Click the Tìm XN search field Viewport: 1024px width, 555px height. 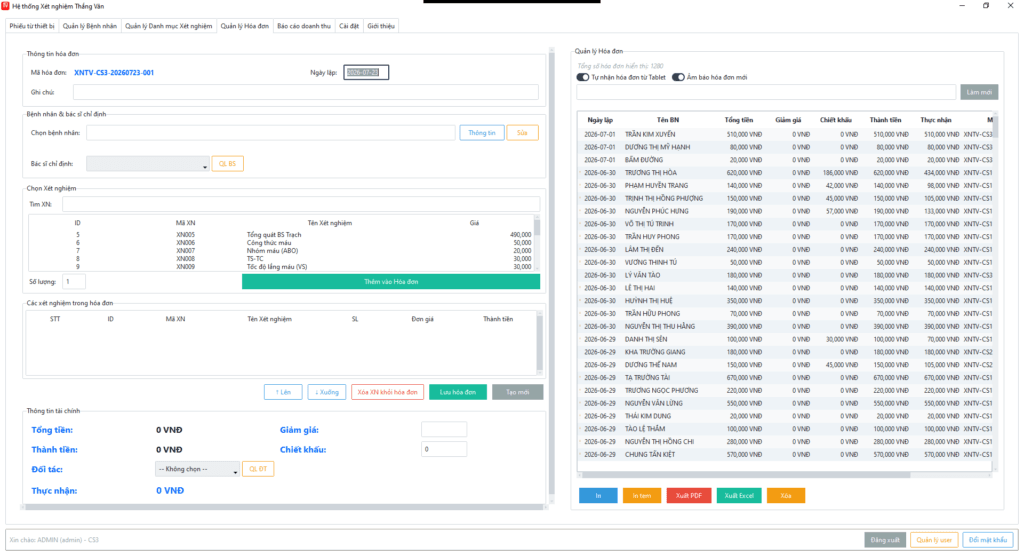(x=301, y=204)
